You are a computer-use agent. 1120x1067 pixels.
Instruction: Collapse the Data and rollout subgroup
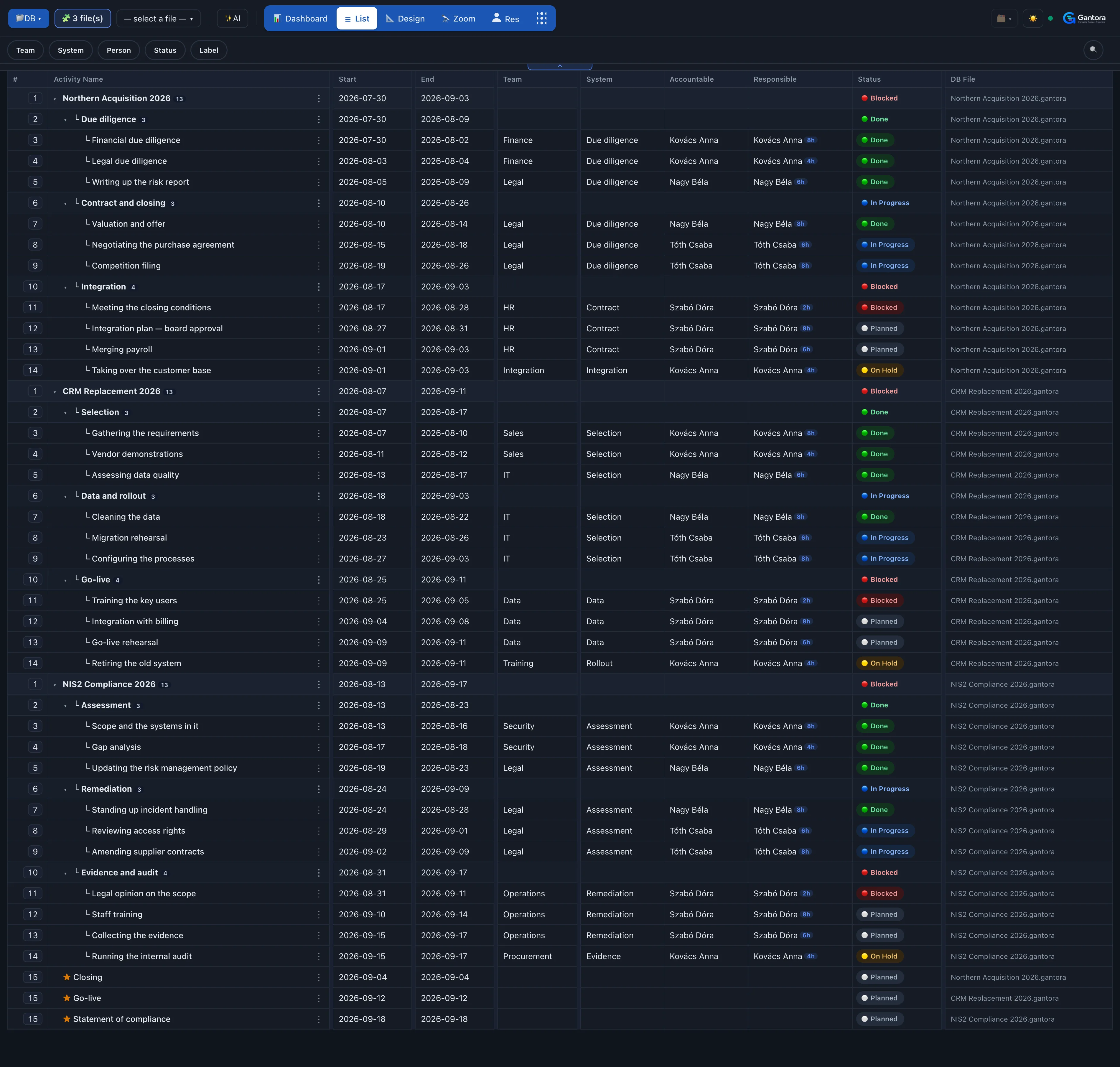click(x=65, y=497)
